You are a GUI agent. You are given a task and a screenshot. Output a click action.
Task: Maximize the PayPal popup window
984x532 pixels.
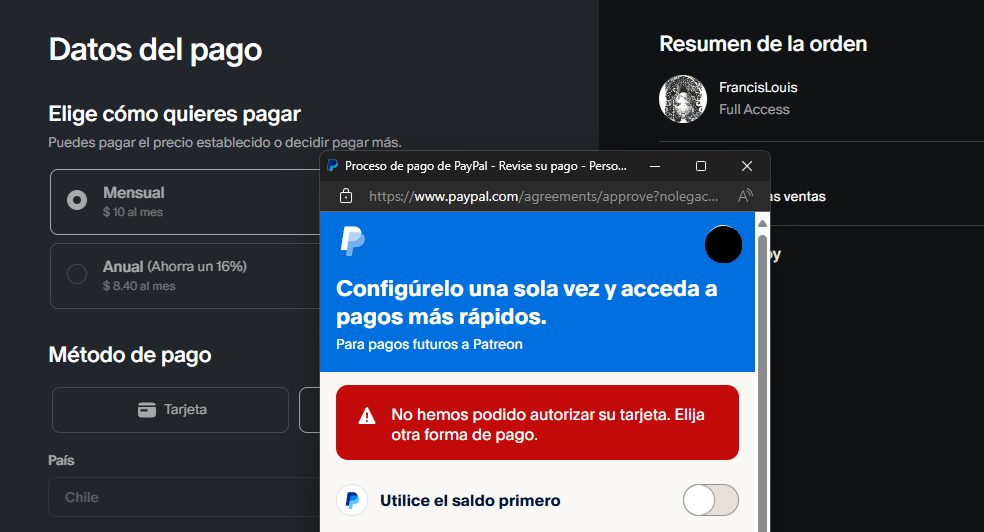pyautogui.click(x=700, y=166)
